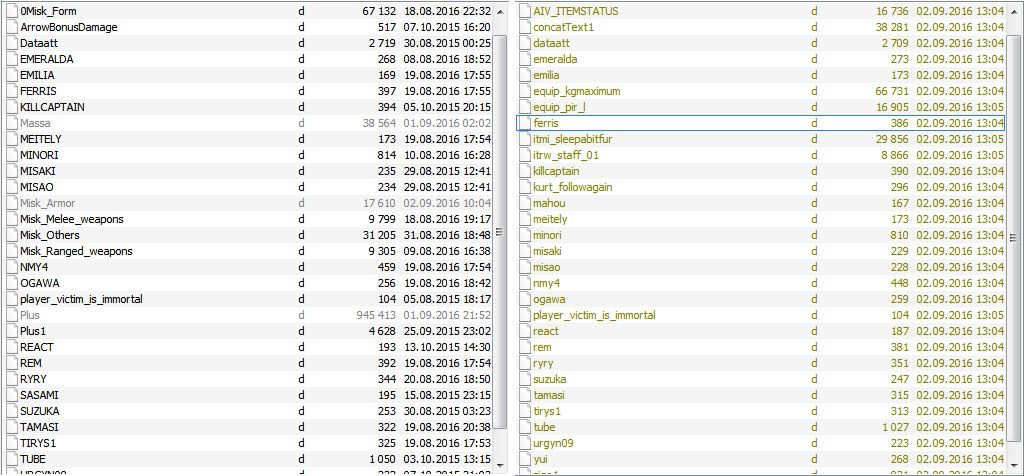Select player_victim_is_immortal in left pane
The height and width of the screenshot is (476, 1024).
coord(248,299)
